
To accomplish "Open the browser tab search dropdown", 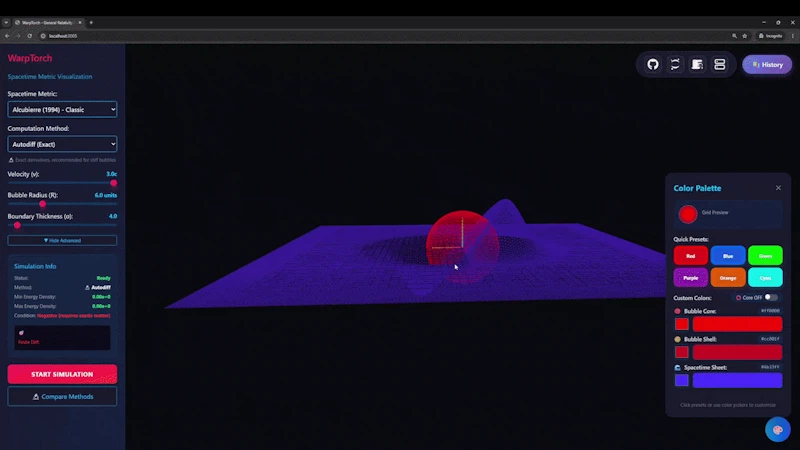I will (6, 22).
